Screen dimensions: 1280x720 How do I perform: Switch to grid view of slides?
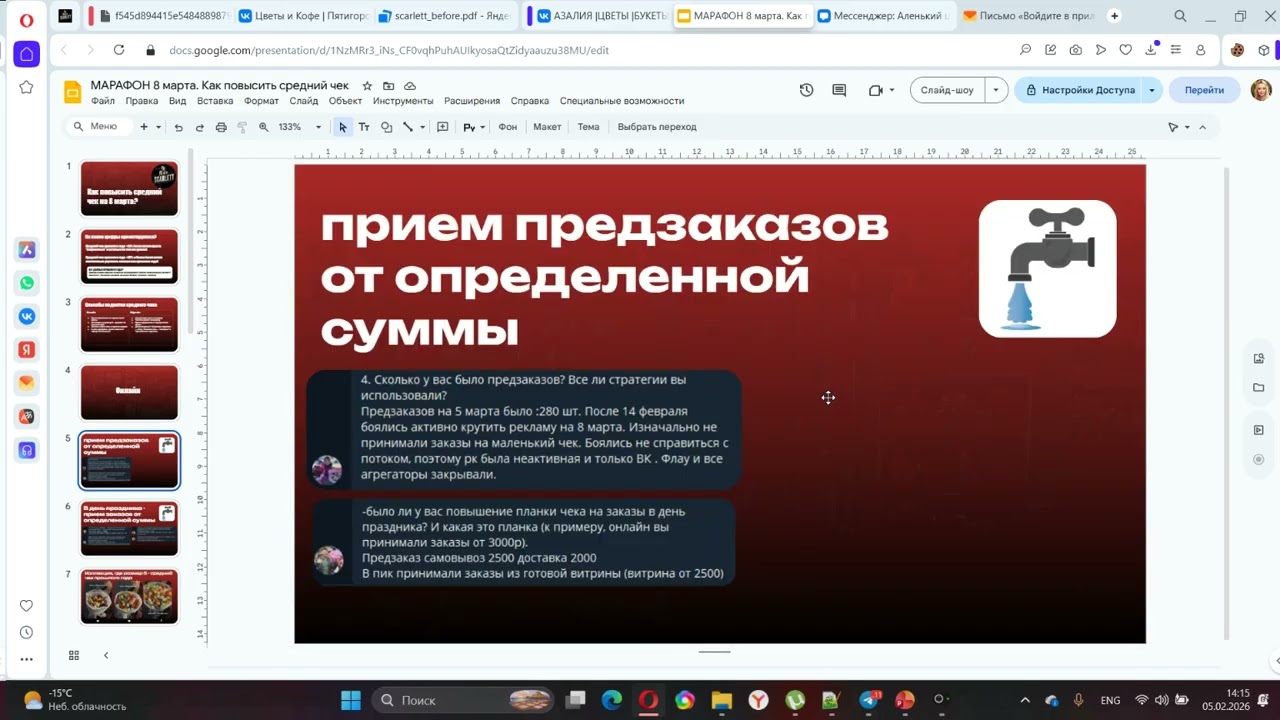[74, 655]
